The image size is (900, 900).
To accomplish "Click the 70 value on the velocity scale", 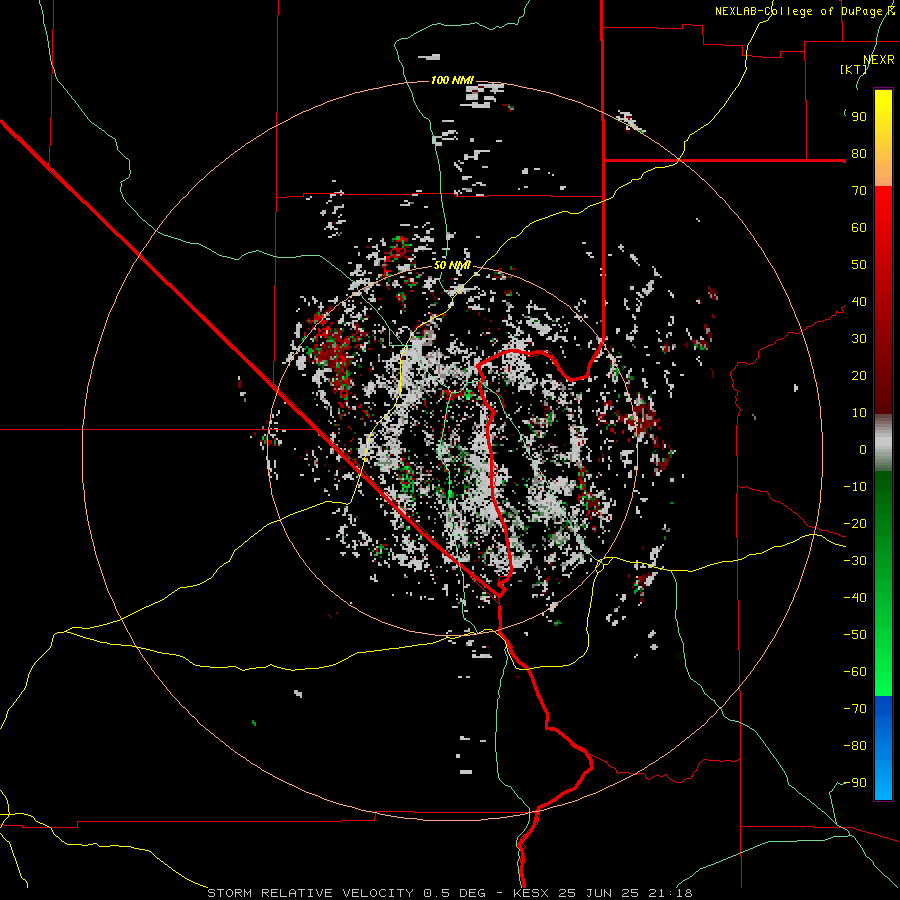I will 859,191.
